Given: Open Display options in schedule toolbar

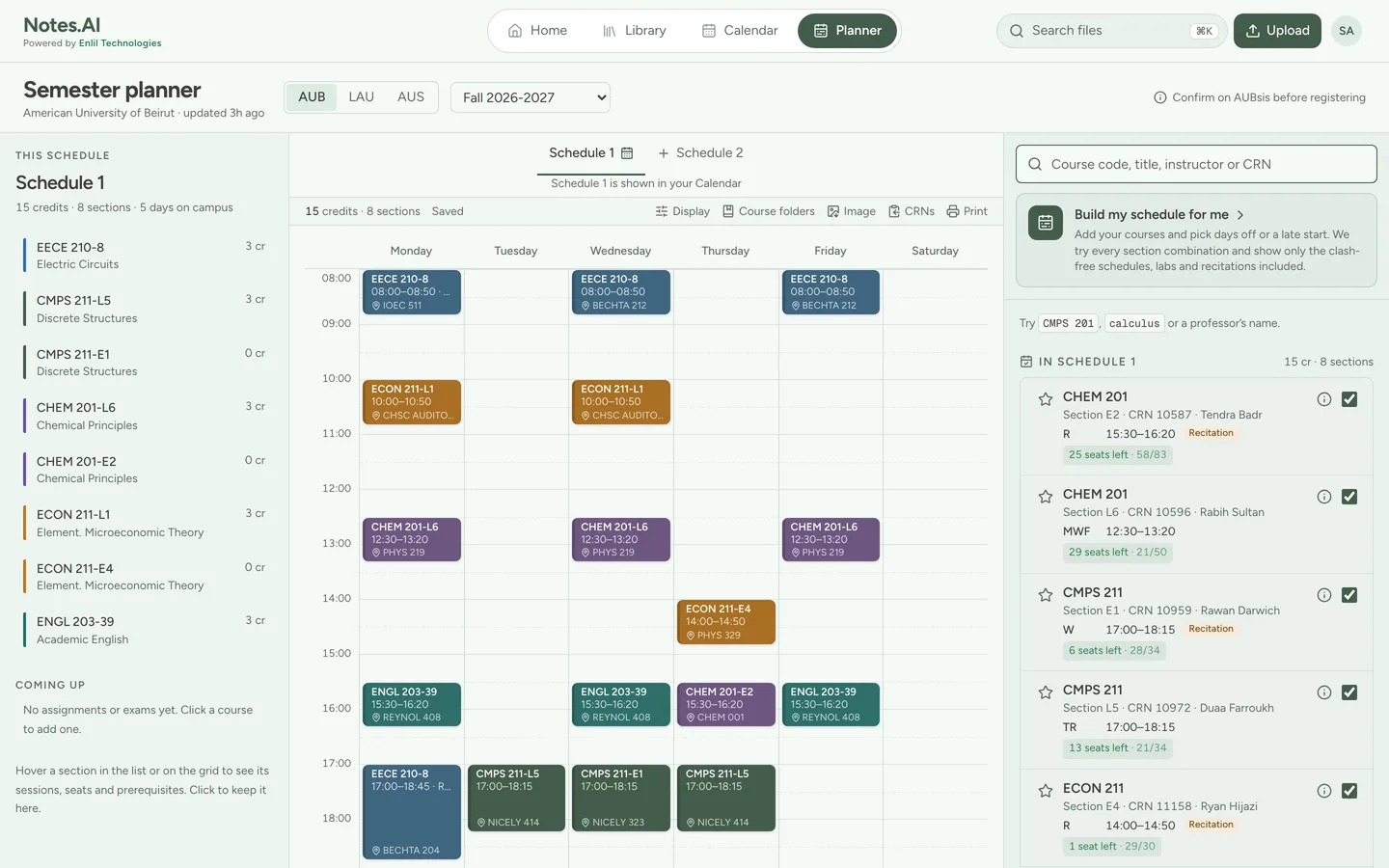Looking at the screenshot, I should click(x=683, y=211).
